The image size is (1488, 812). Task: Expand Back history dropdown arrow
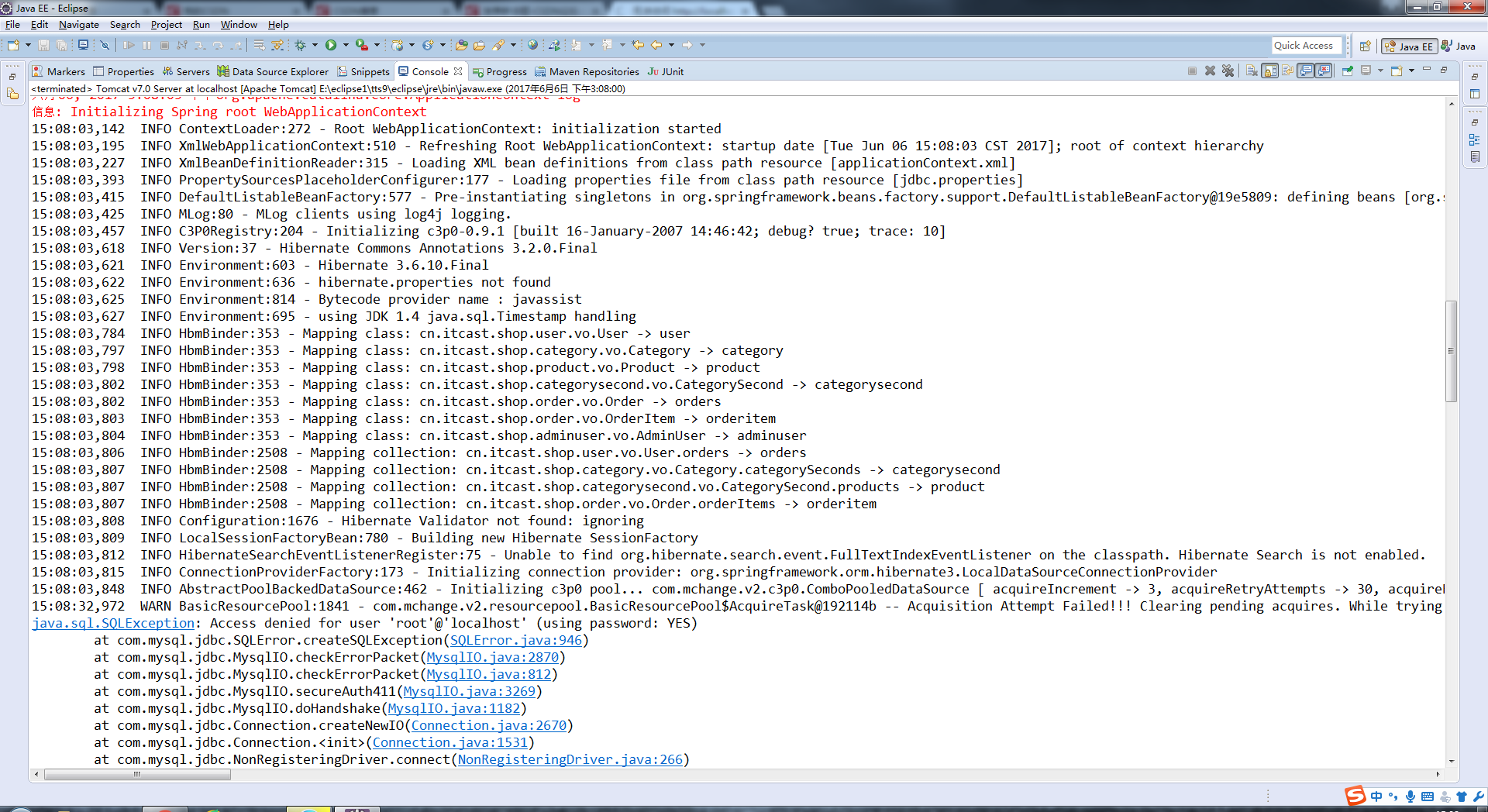click(671, 45)
